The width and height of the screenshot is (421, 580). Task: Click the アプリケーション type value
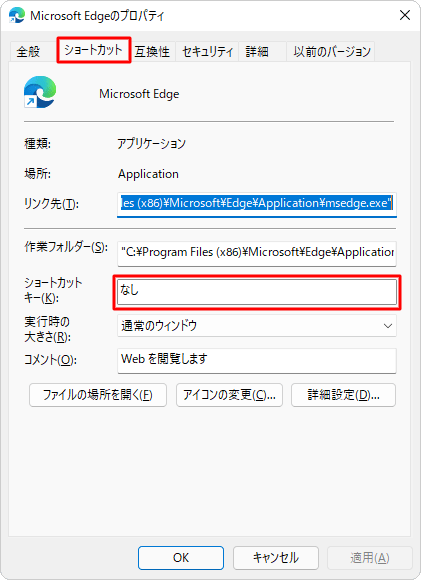[x=151, y=144]
